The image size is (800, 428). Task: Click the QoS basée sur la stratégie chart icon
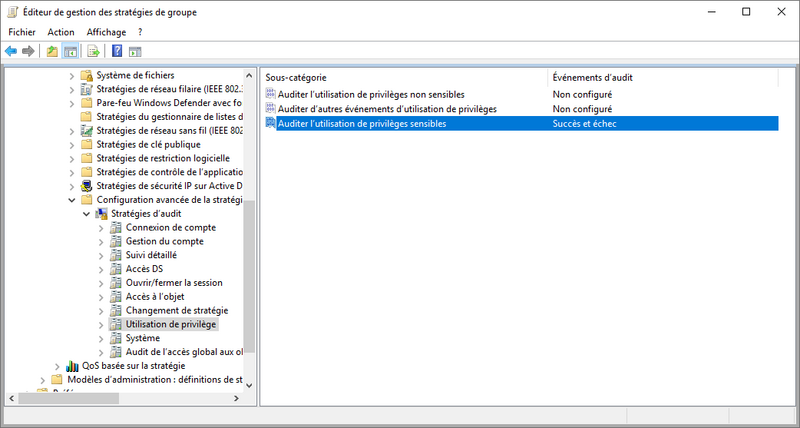coord(72,366)
